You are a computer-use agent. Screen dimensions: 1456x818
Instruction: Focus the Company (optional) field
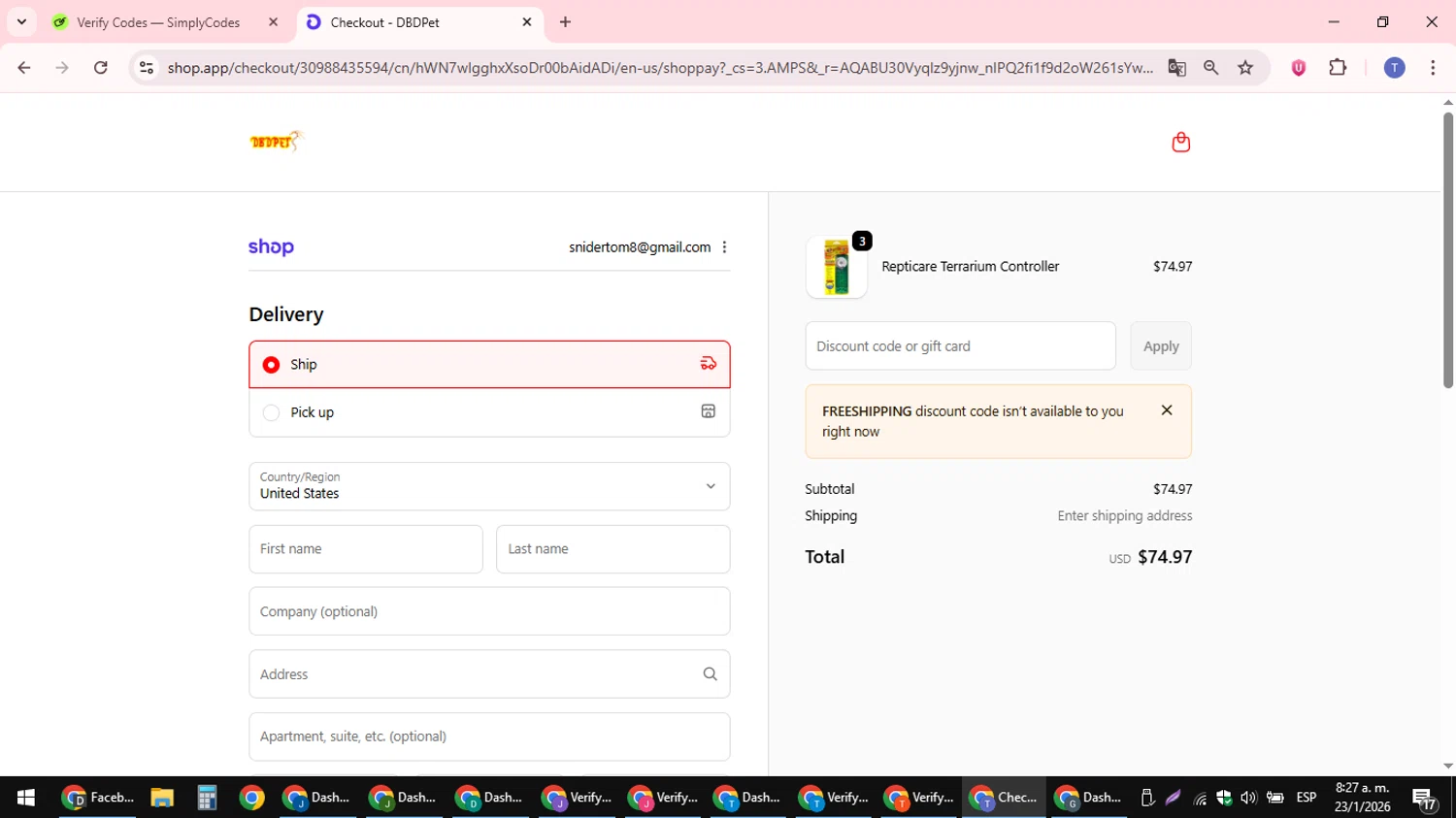click(489, 611)
